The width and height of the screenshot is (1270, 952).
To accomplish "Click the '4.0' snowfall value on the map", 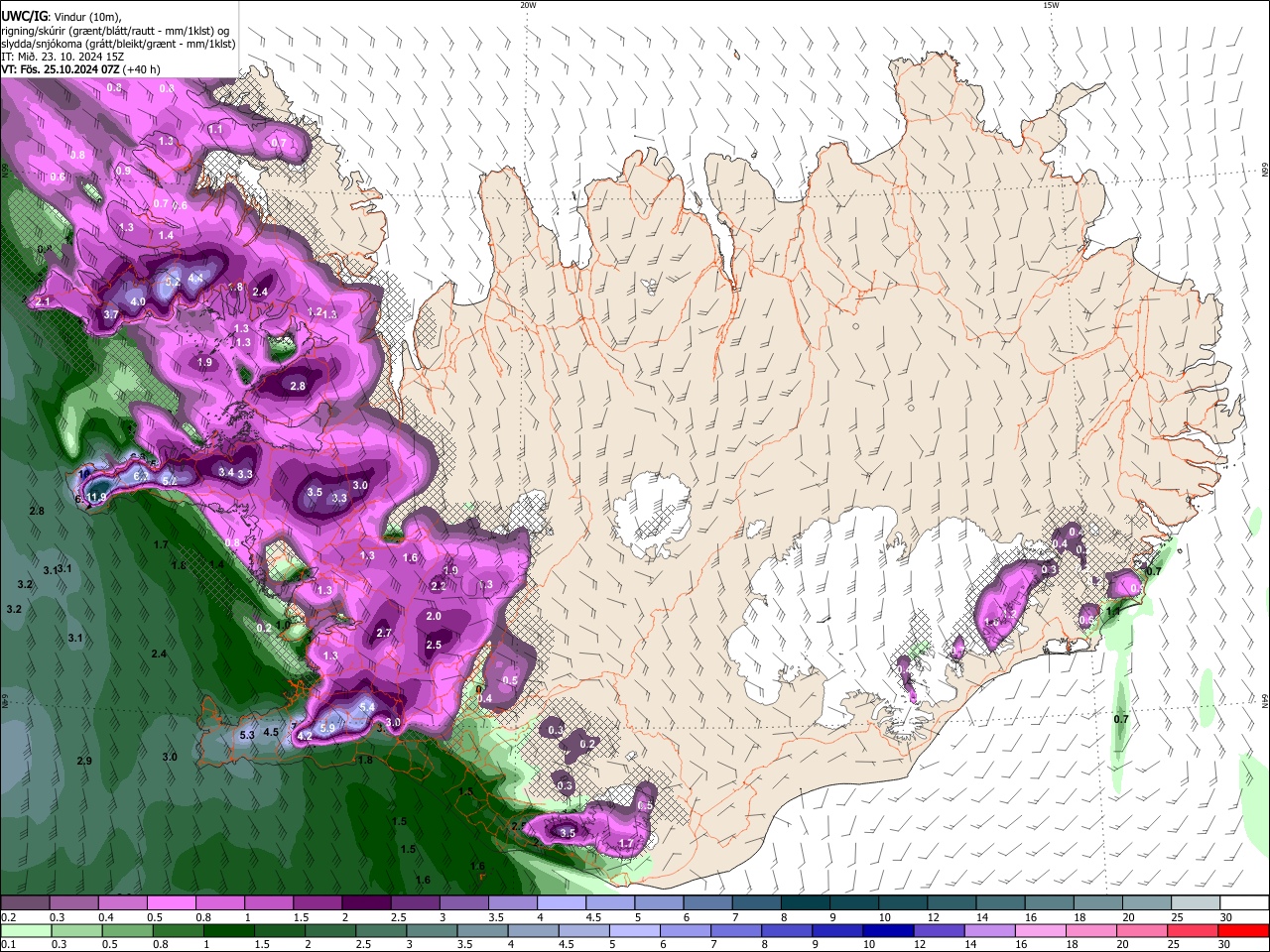I will (x=138, y=301).
